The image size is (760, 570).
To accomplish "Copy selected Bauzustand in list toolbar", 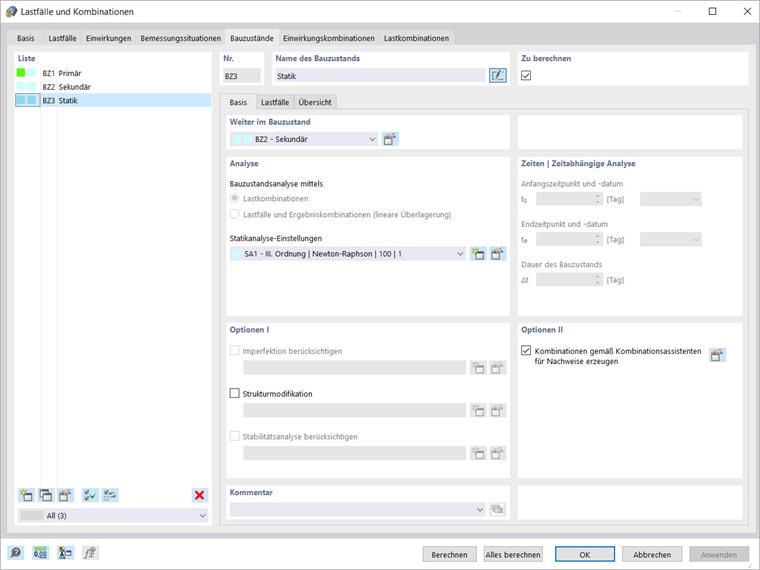I will coord(46,495).
